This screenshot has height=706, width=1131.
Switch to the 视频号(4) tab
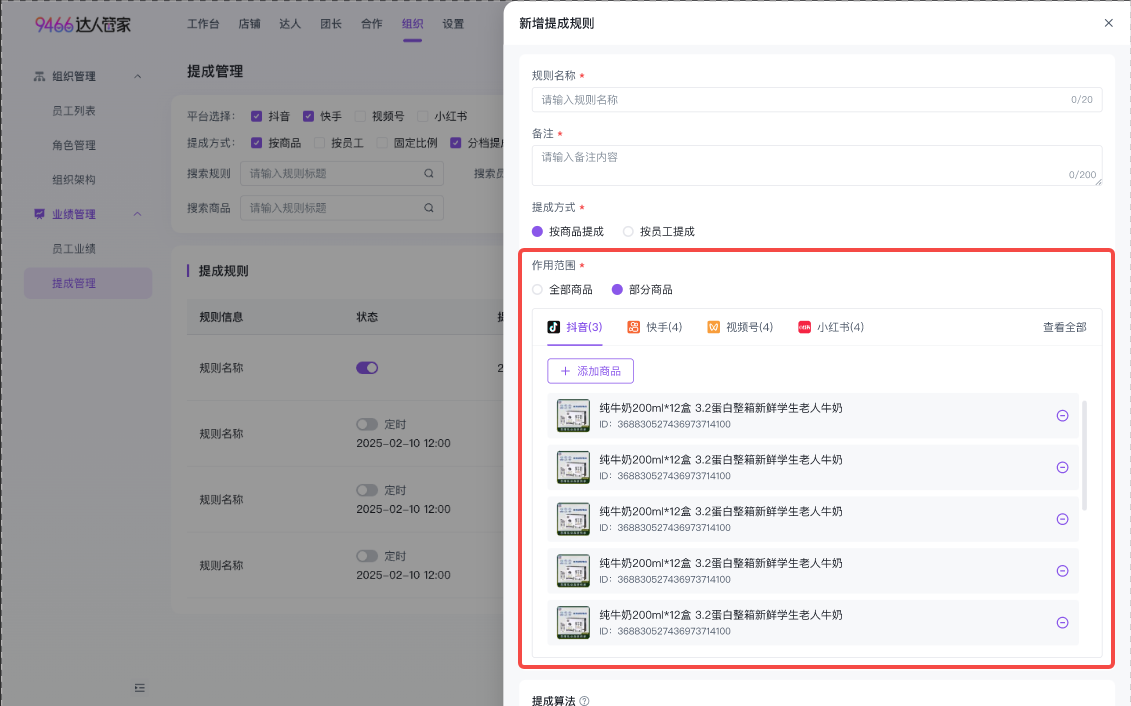coord(740,327)
